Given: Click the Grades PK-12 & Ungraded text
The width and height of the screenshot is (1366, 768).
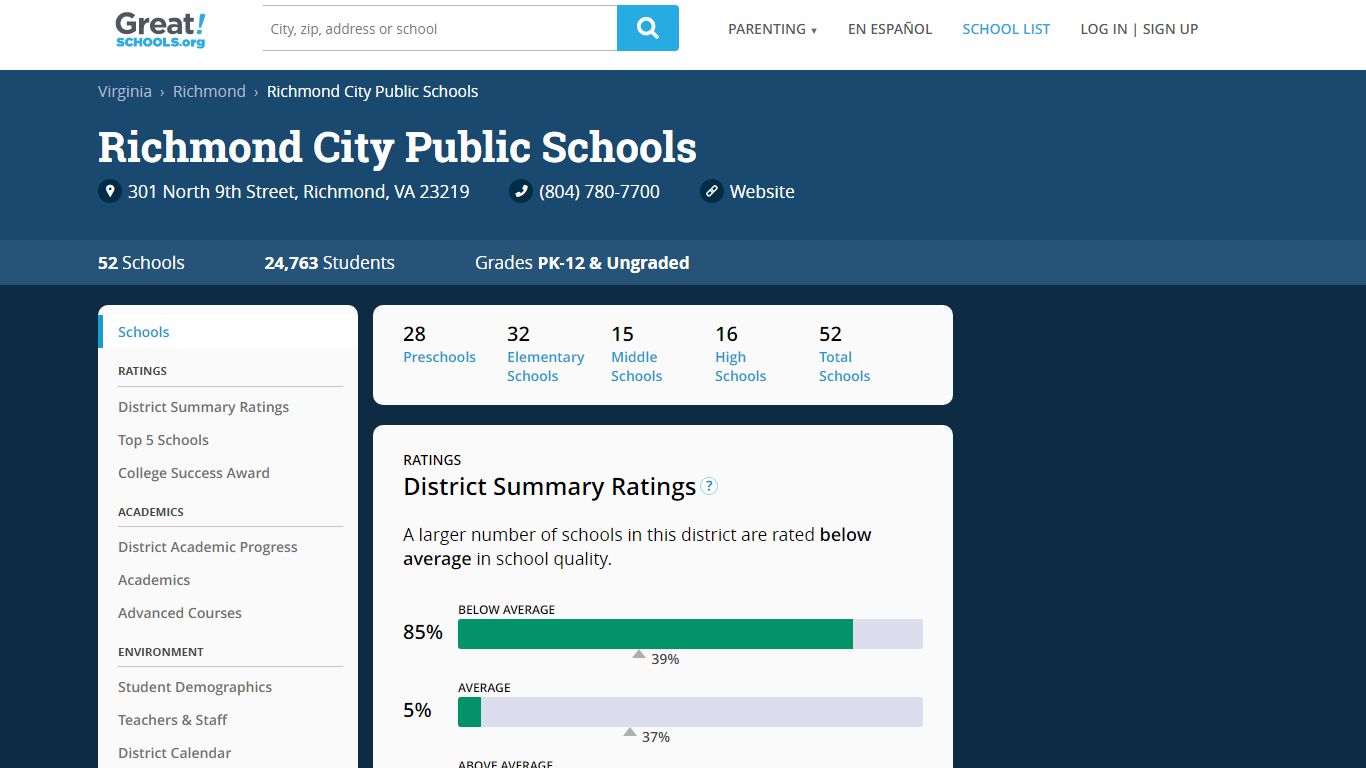Looking at the screenshot, I should (x=582, y=263).
